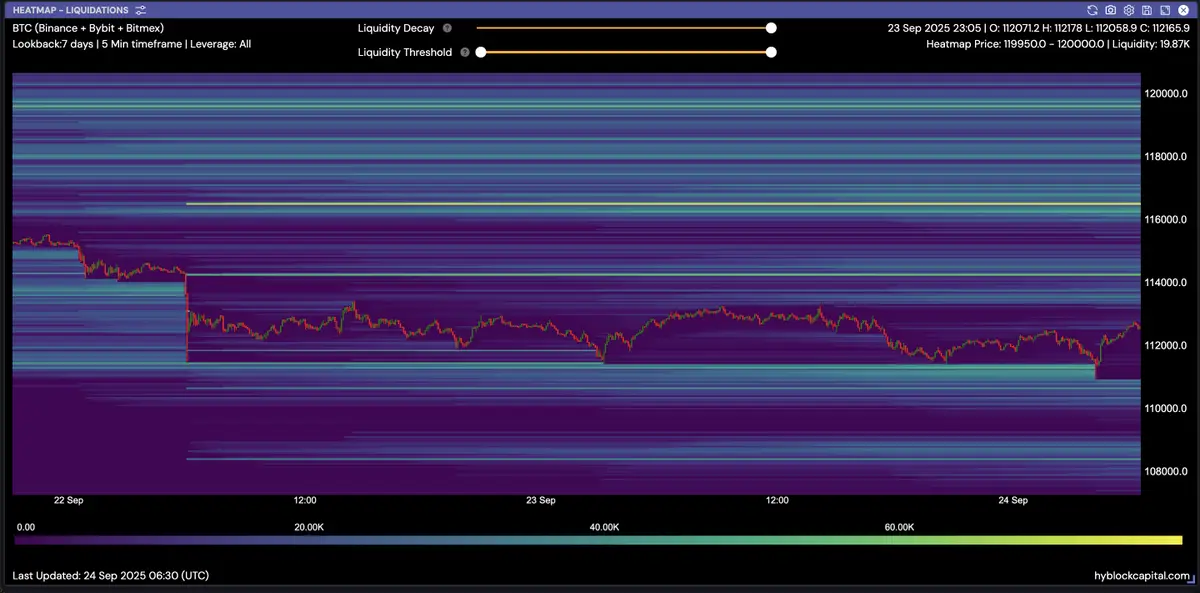This screenshot has width=1200, height=593.
Task: Select the 23 Sep time axis marker
Action: (540, 500)
